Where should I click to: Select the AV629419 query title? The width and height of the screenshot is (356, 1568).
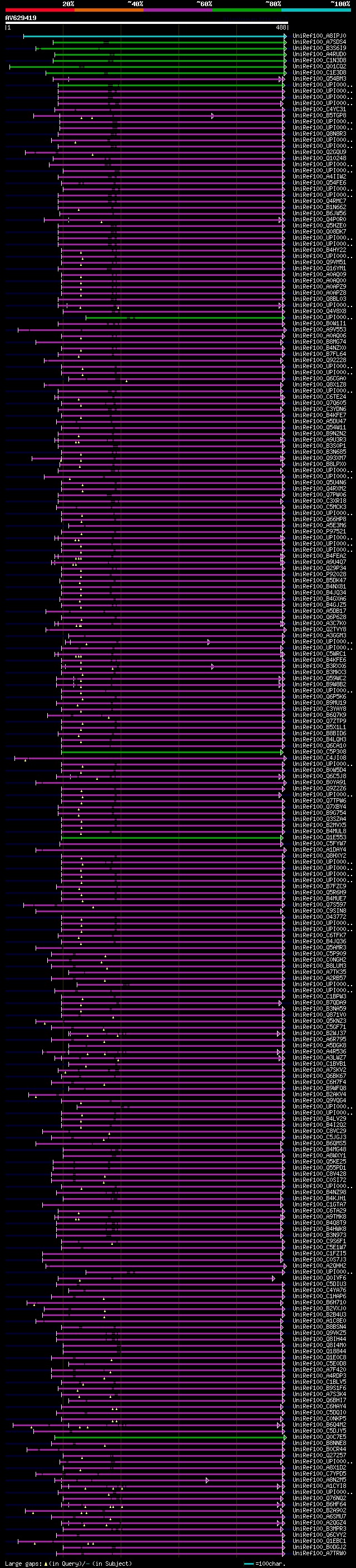click(x=21, y=18)
